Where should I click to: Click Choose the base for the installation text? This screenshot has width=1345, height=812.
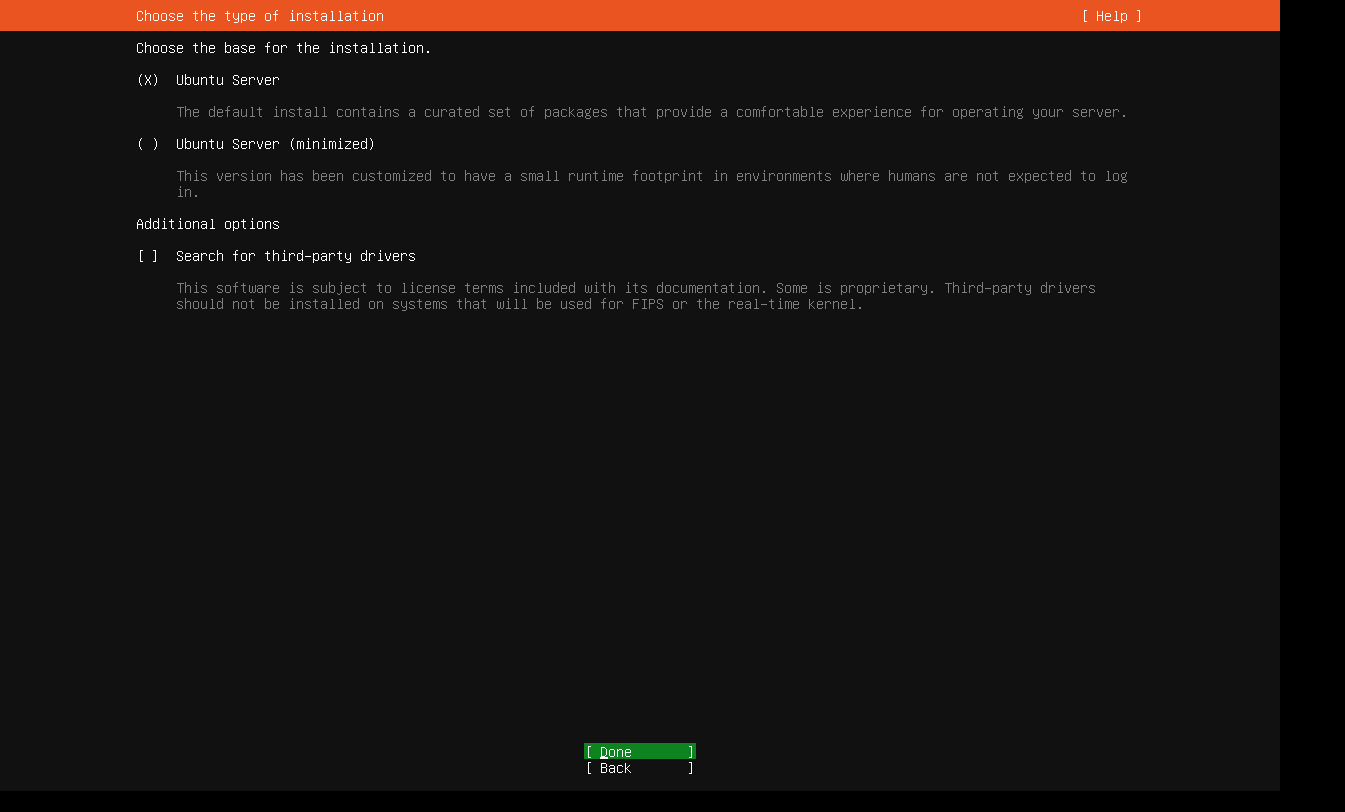[x=283, y=47]
